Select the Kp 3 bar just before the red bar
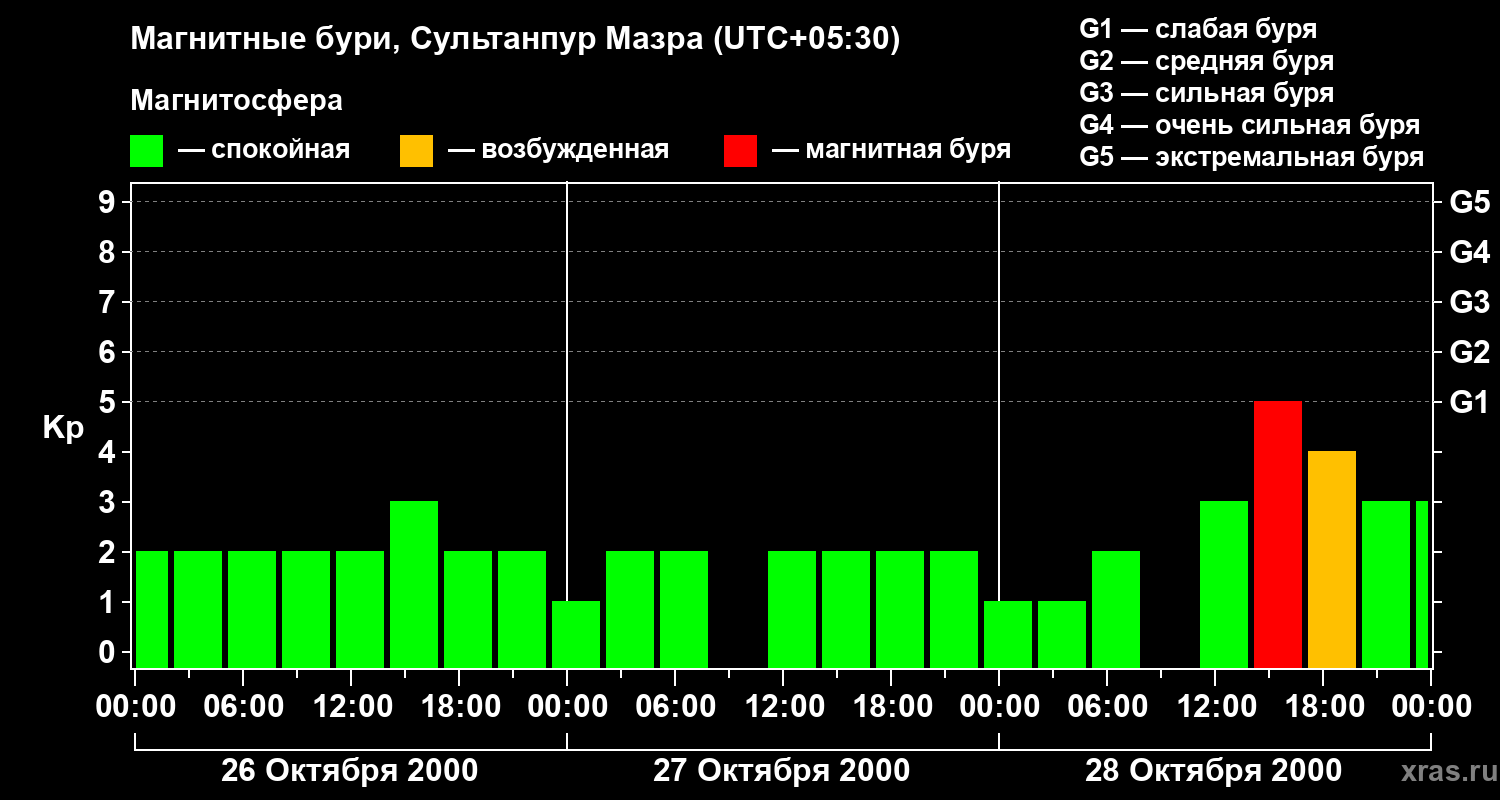 click(1224, 584)
